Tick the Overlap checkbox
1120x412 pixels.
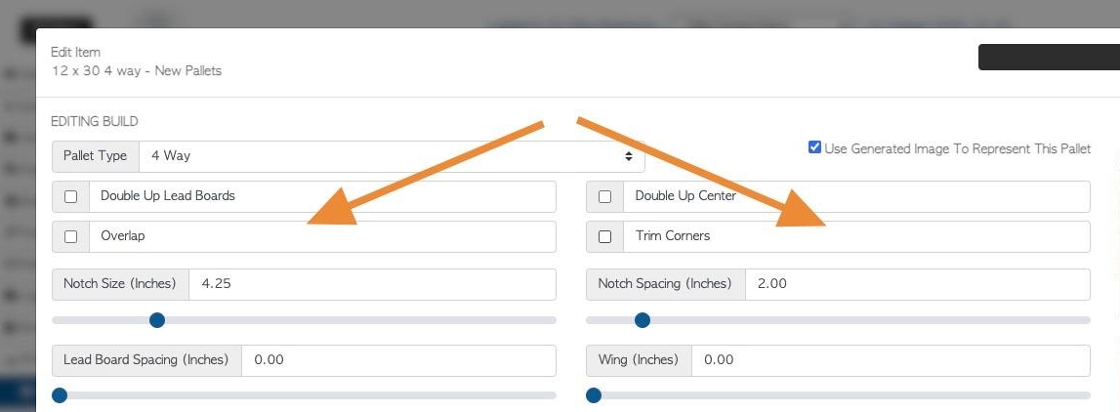[x=71, y=236]
